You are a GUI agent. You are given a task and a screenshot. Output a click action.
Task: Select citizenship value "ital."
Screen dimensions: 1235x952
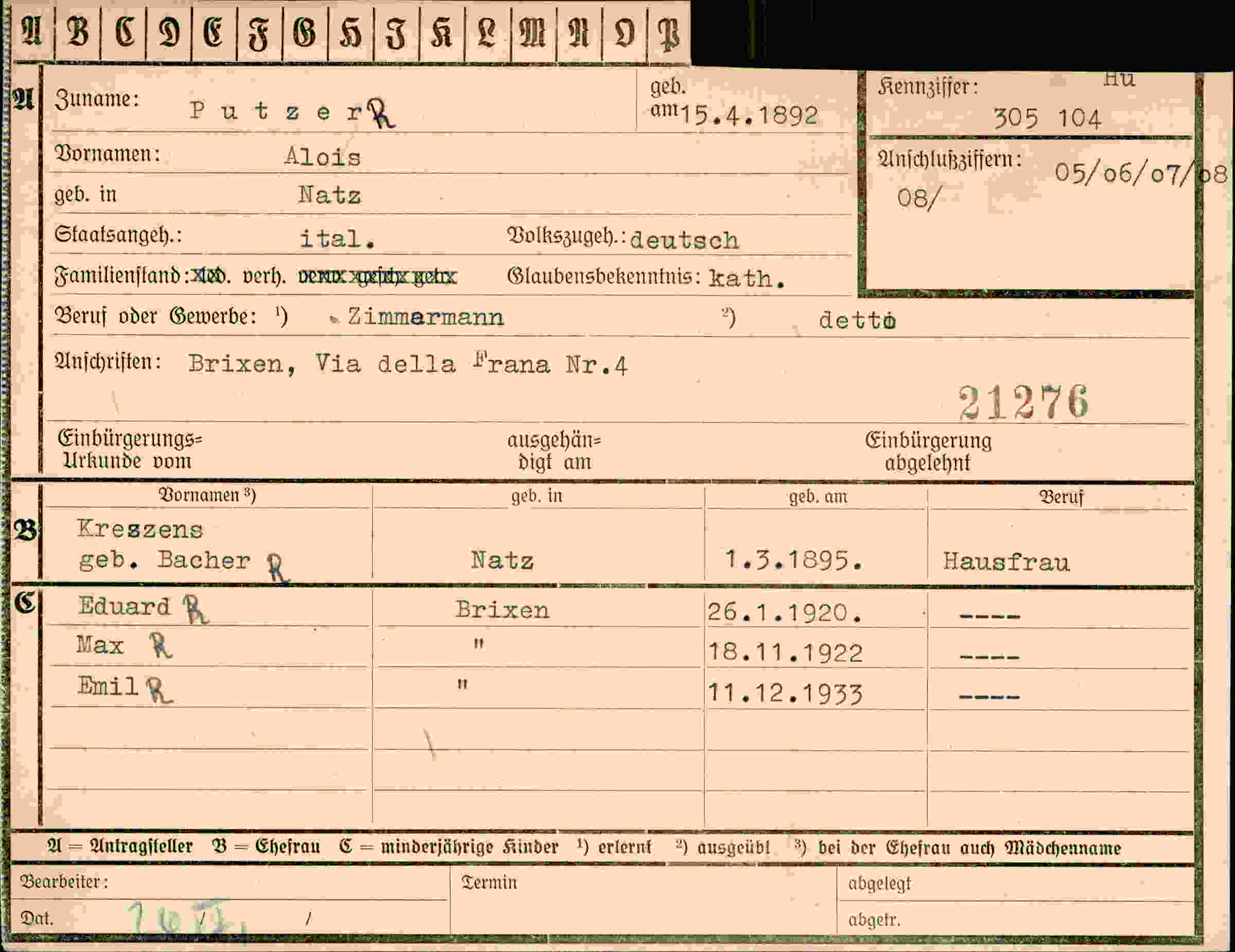coord(337,239)
